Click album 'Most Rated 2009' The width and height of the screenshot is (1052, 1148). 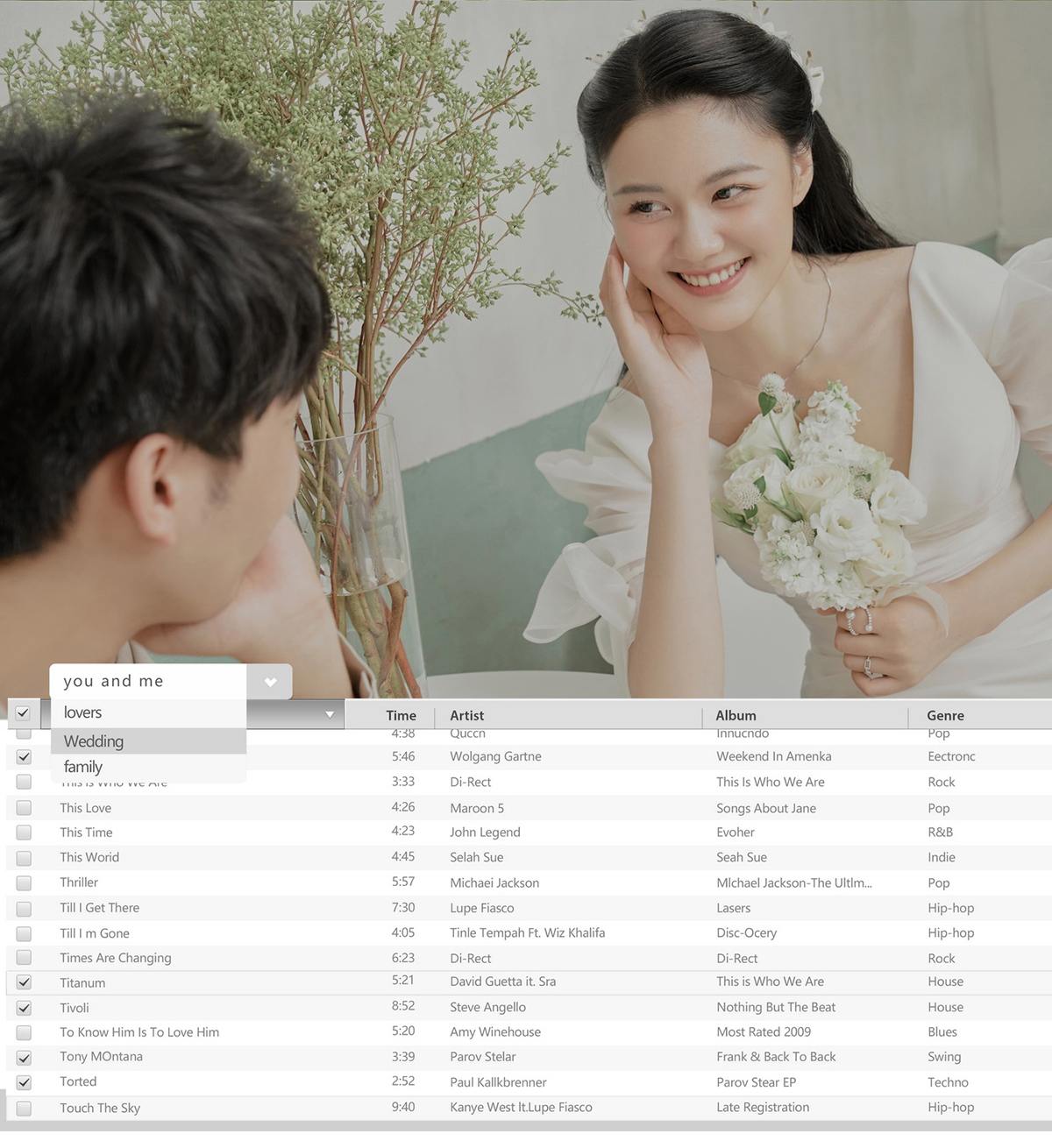764,1032
